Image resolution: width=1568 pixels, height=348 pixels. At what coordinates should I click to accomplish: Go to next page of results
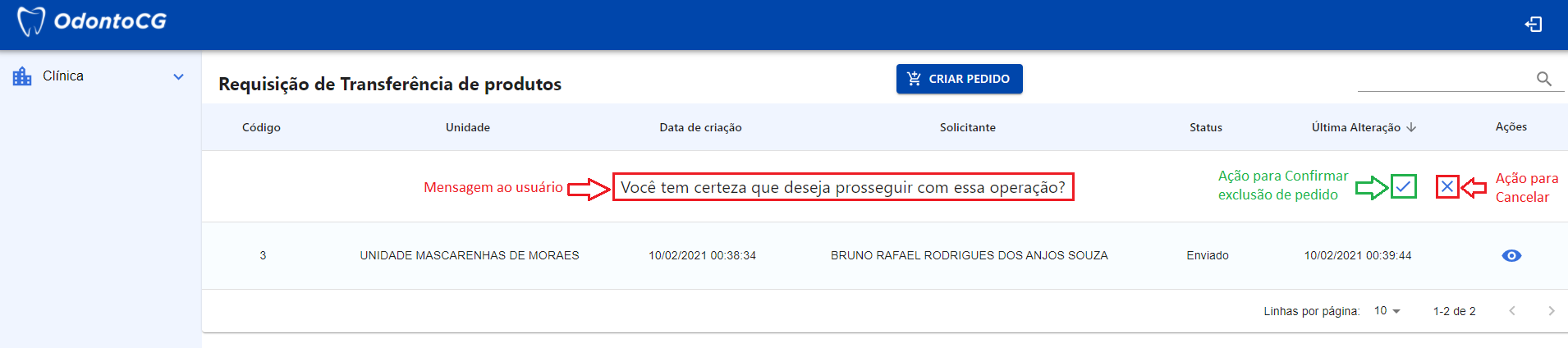click(x=1550, y=311)
